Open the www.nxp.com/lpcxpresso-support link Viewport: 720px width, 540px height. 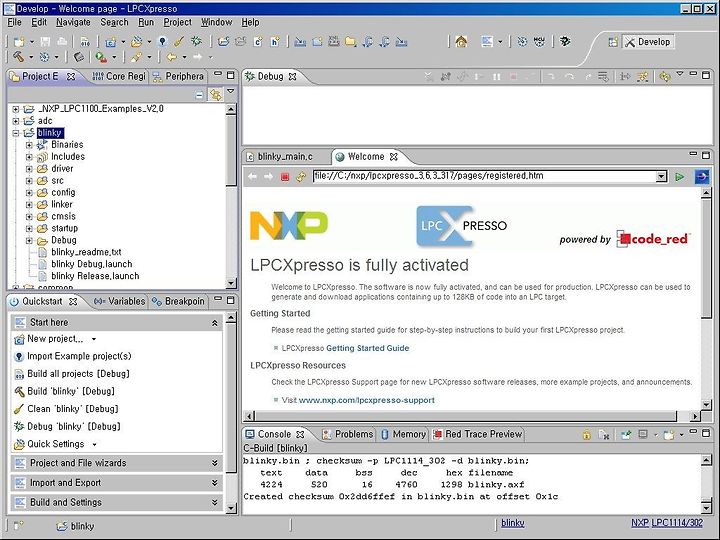coord(366,400)
